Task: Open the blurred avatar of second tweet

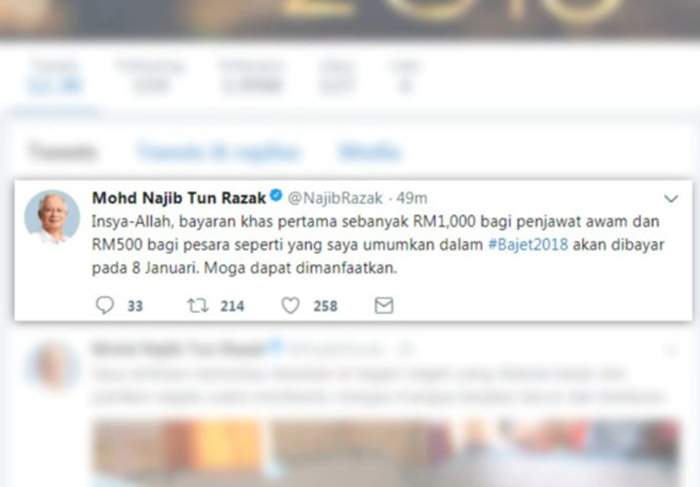Action: [53, 366]
